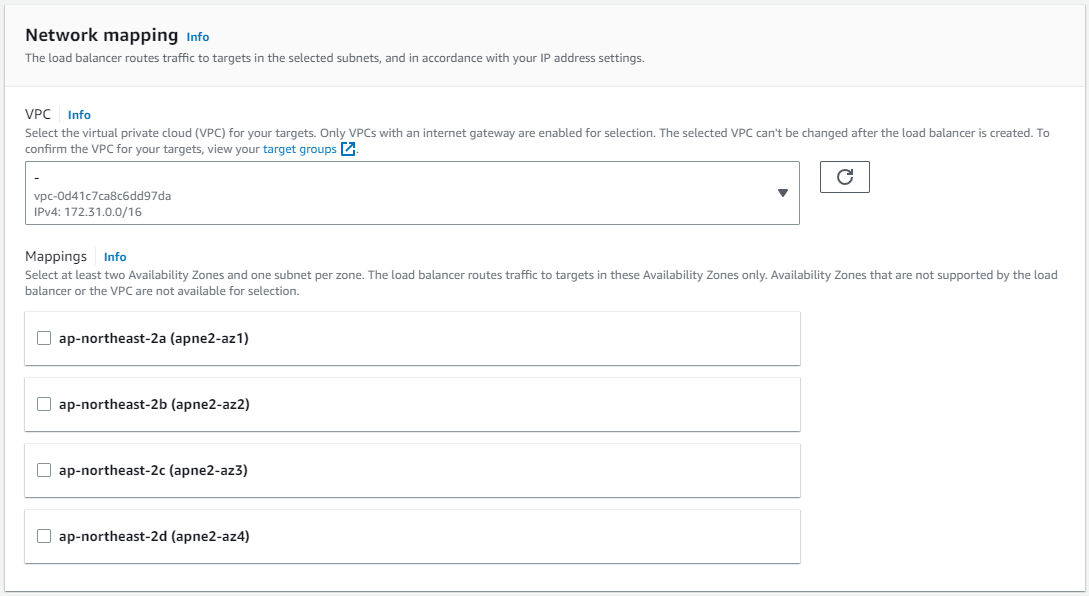Click the refresh VPC list icon
The image size is (1089, 596).
pos(845,177)
